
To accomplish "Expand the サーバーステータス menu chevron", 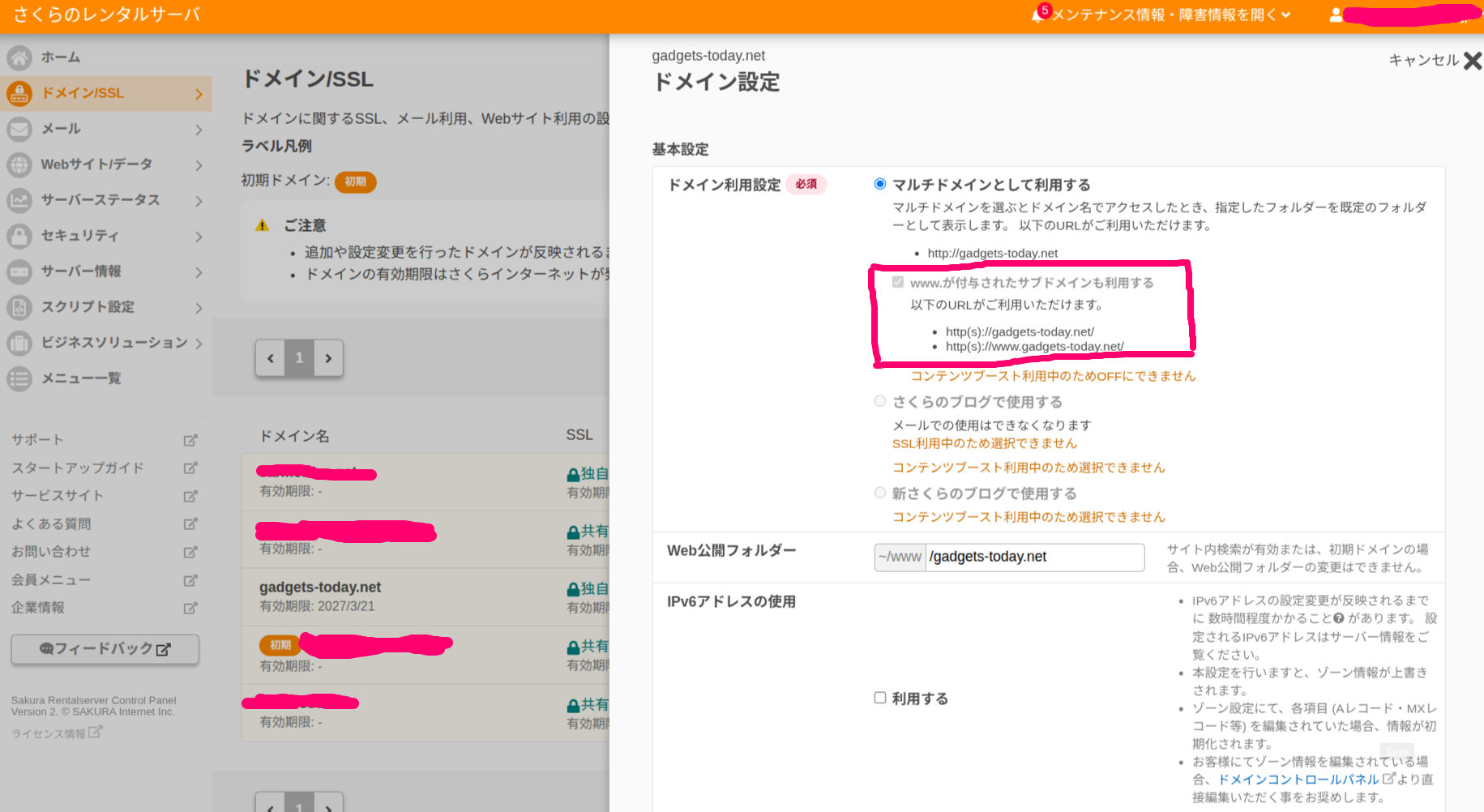I will [199, 201].
